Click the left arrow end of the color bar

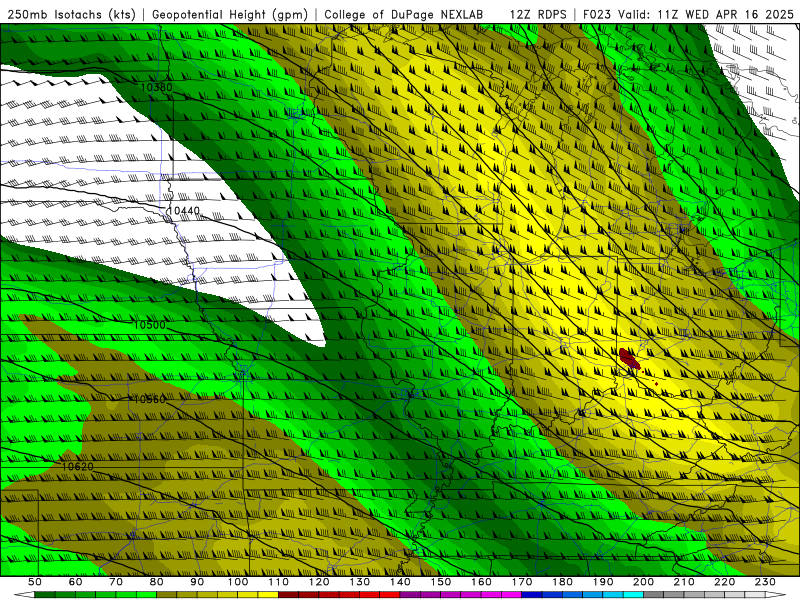tap(24, 595)
